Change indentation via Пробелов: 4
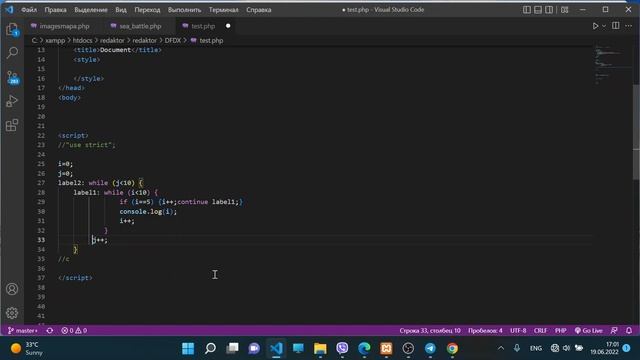Viewport: 640px width, 360px height. pos(485,330)
